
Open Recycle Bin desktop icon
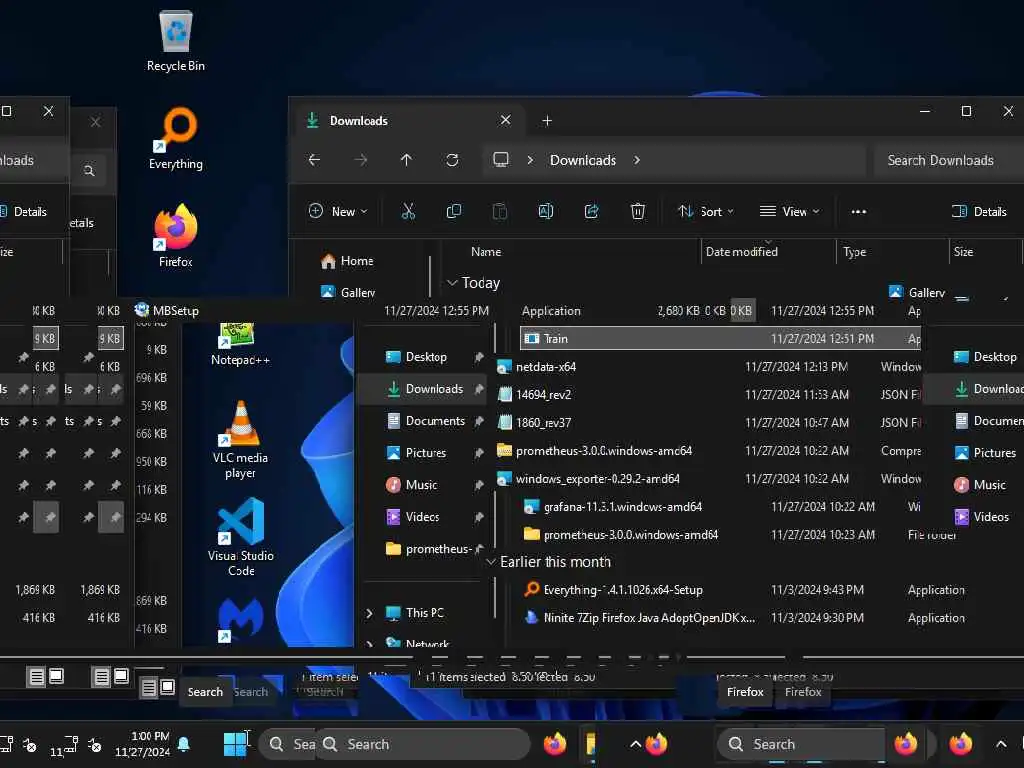[176, 42]
